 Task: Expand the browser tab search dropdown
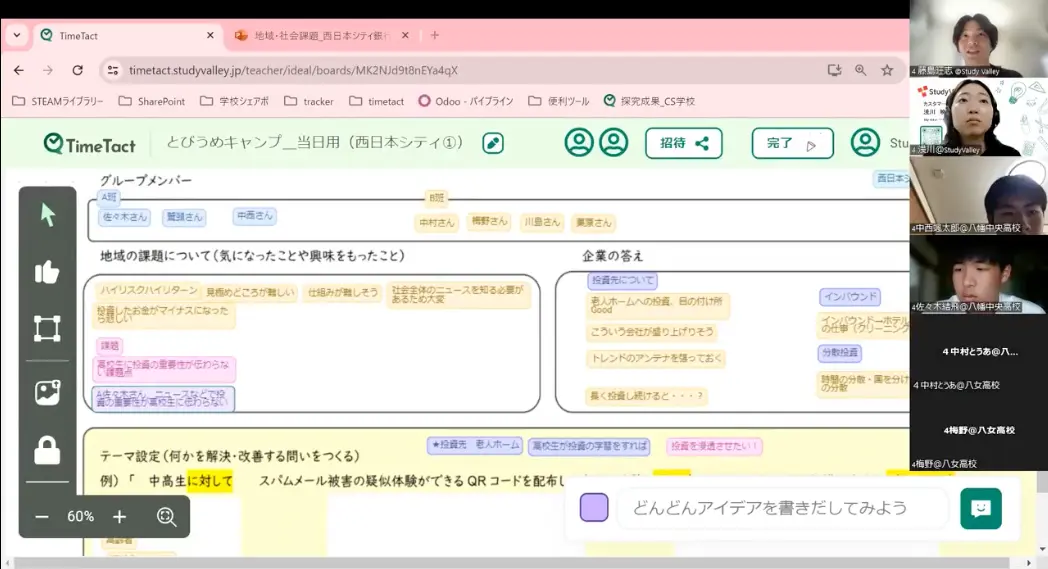[x=17, y=35]
